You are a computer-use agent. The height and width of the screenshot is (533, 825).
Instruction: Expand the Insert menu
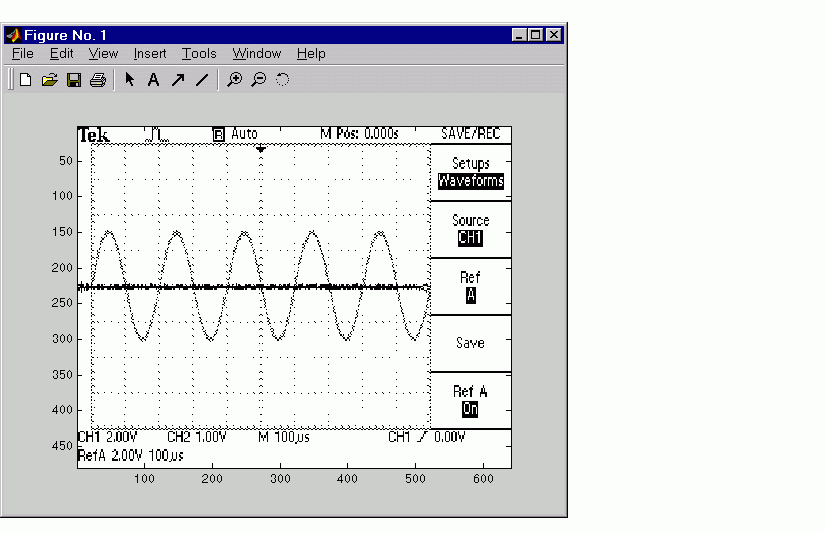tap(150, 54)
